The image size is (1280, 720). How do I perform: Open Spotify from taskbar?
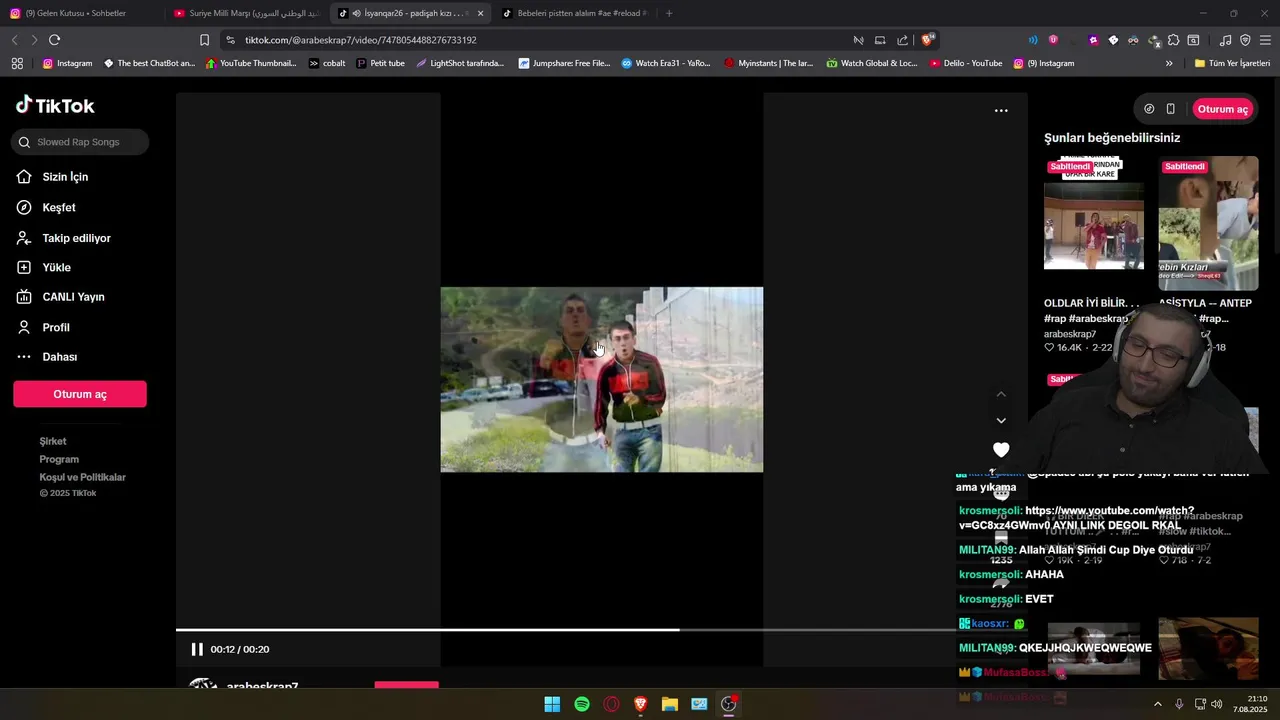[x=582, y=704]
